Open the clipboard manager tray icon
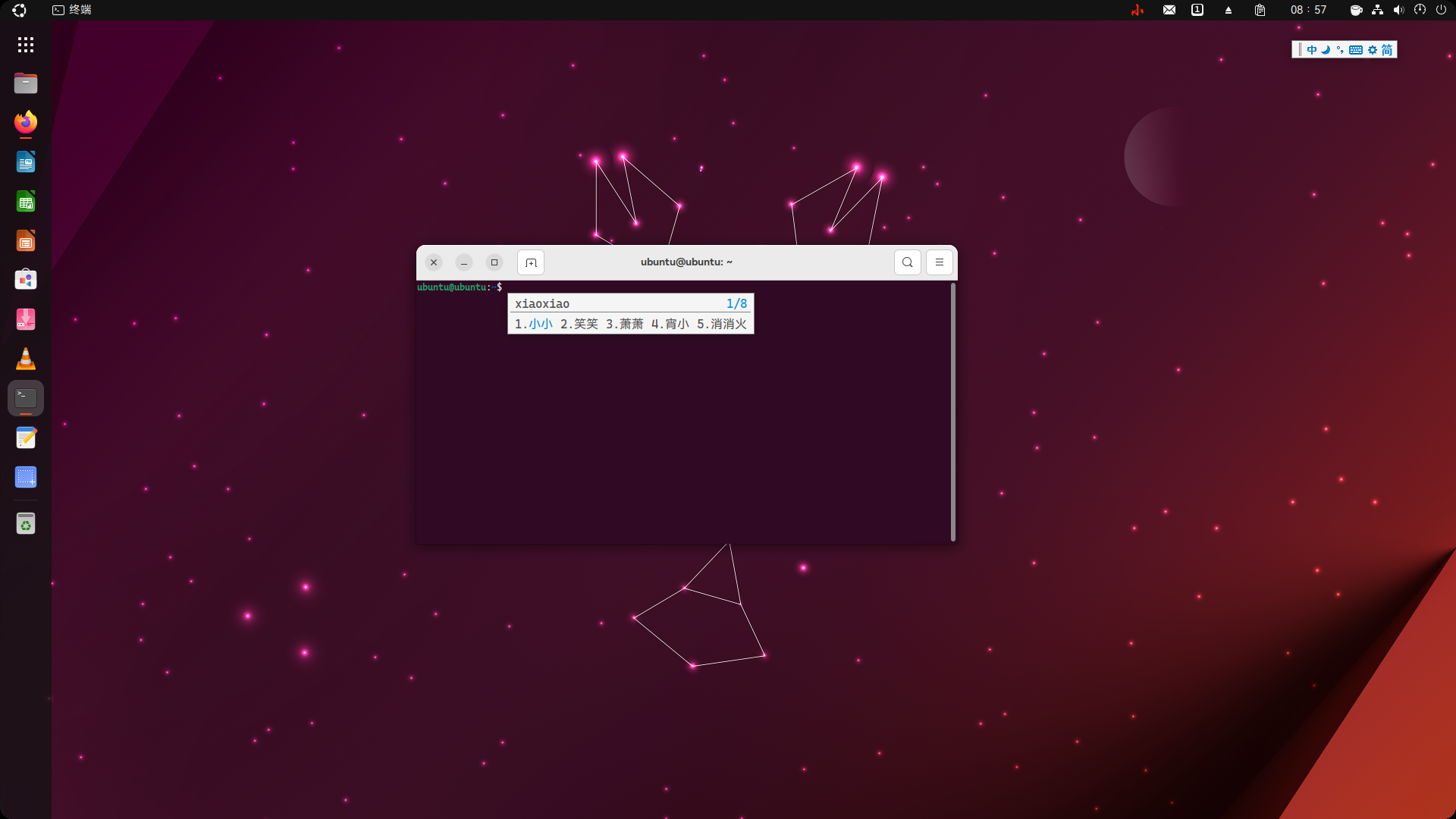This screenshot has width=1456, height=819. [1260, 10]
